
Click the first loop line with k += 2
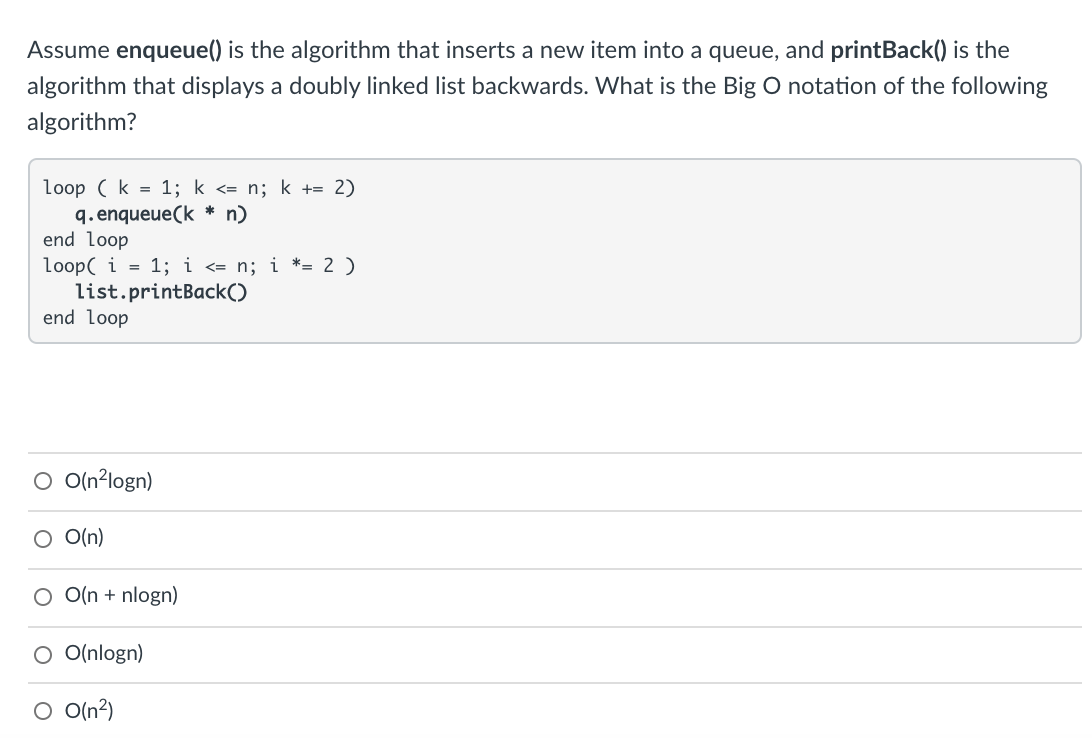199,188
